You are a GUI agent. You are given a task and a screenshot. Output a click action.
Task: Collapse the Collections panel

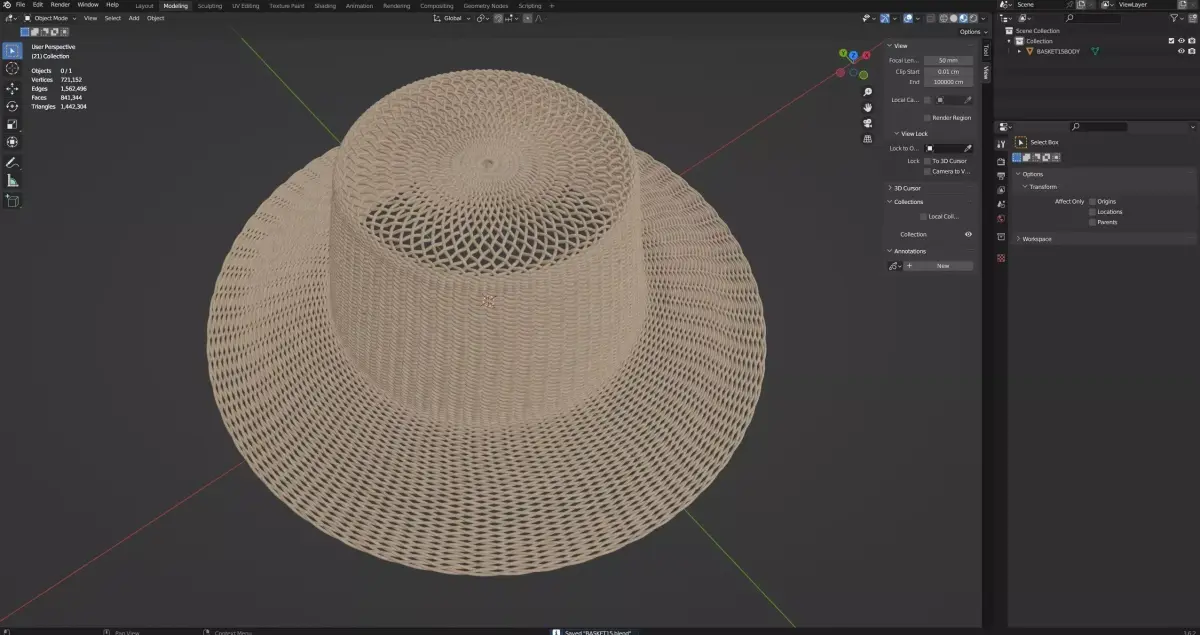tap(890, 202)
